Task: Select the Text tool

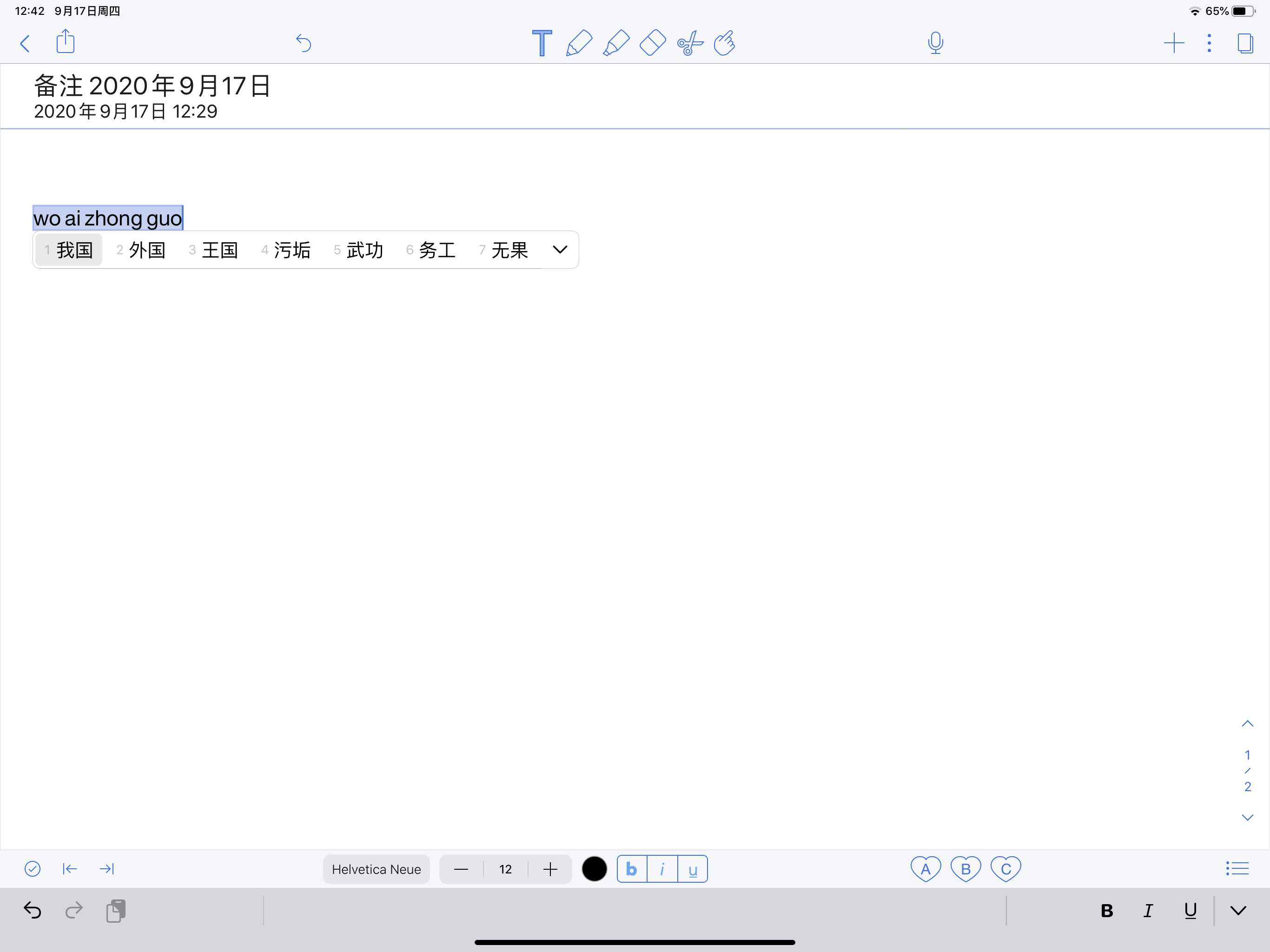Action: point(542,43)
